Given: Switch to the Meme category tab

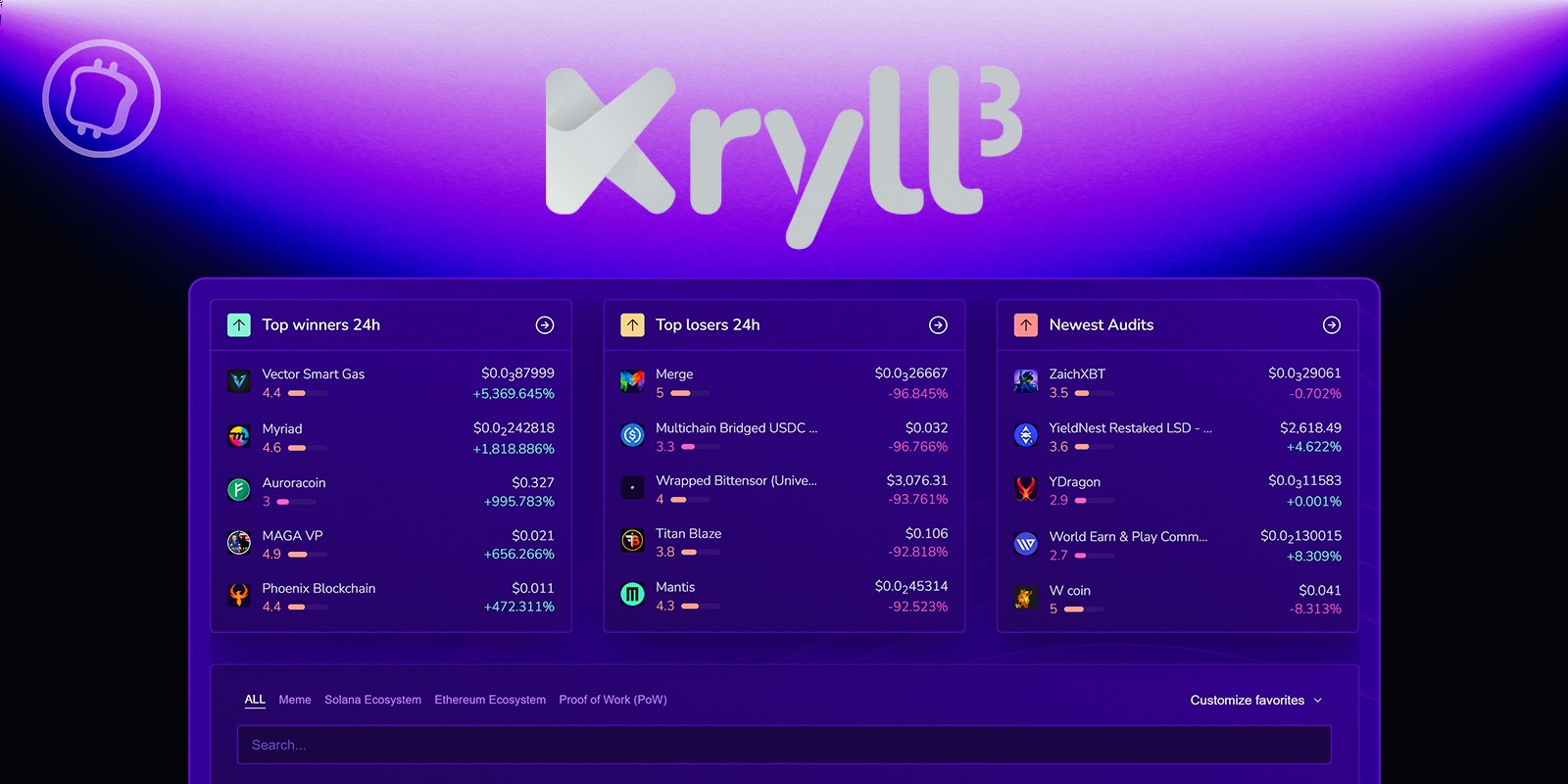Looking at the screenshot, I should coord(294,700).
